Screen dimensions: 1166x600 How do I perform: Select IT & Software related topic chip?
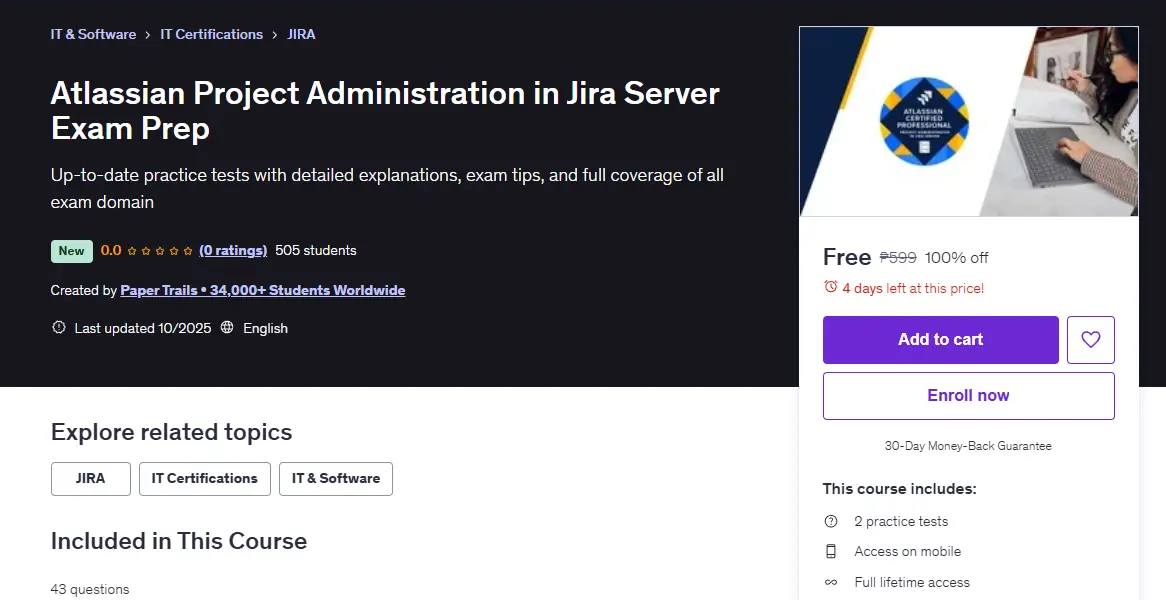336,479
